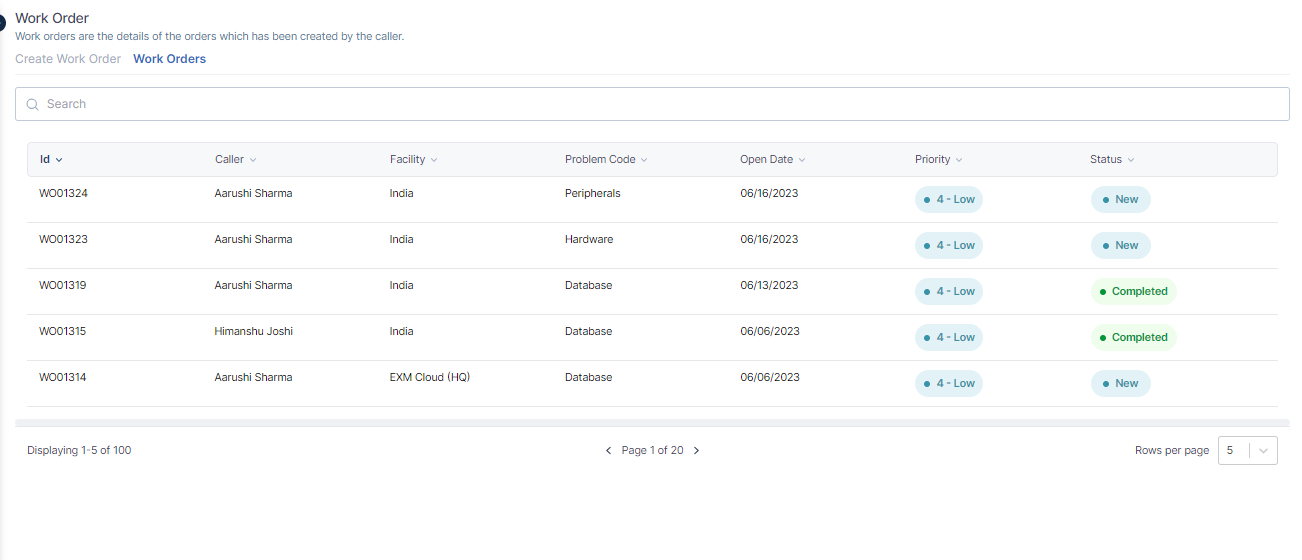Click Completed status badge for WO01319
This screenshot has width=1302, height=560.
[1133, 292]
